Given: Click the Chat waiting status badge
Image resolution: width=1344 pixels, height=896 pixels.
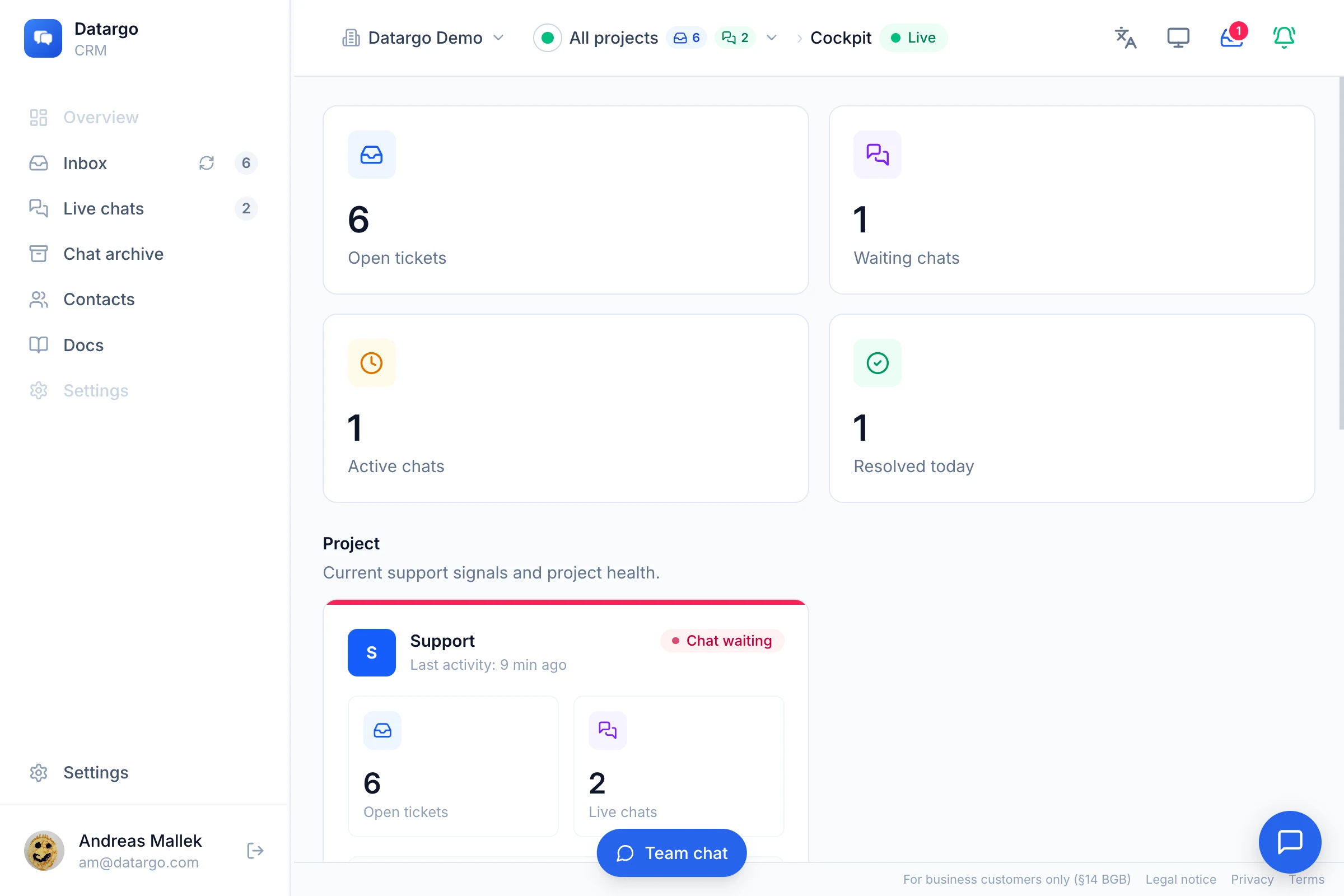Looking at the screenshot, I should (722, 641).
